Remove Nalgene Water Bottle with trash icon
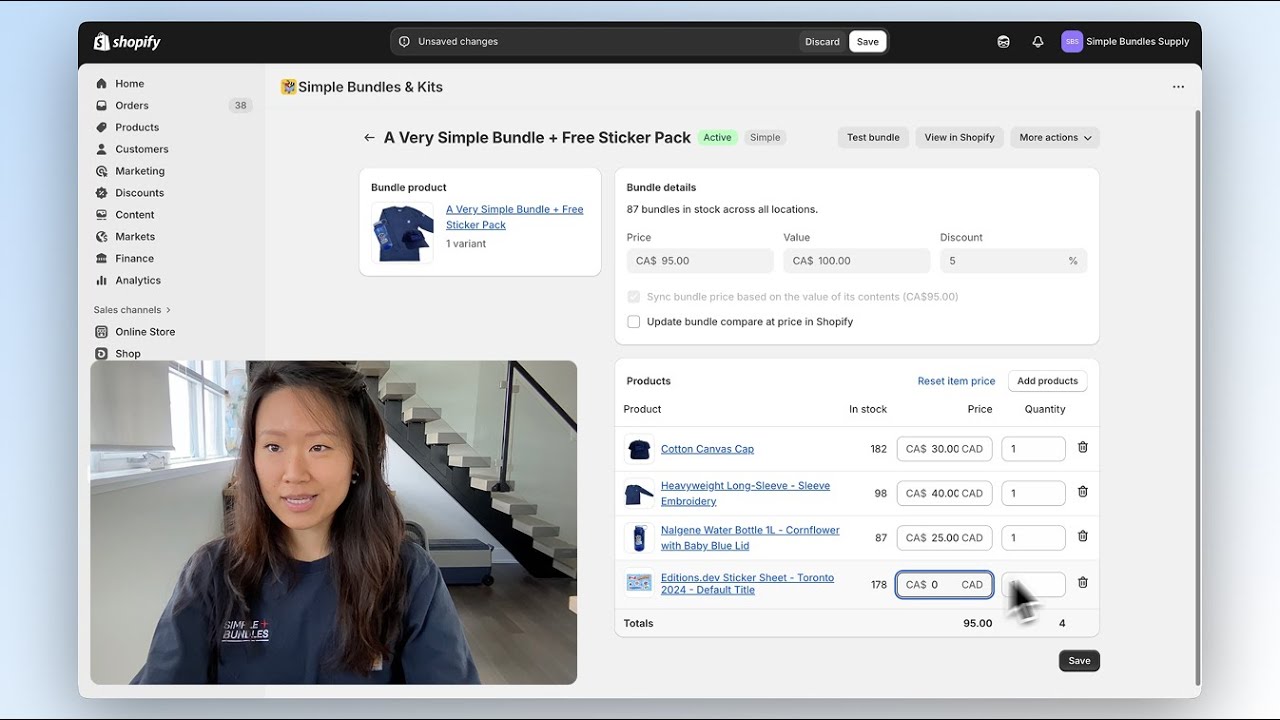The height and width of the screenshot is (720, 1280). [x=1083, y=536]
